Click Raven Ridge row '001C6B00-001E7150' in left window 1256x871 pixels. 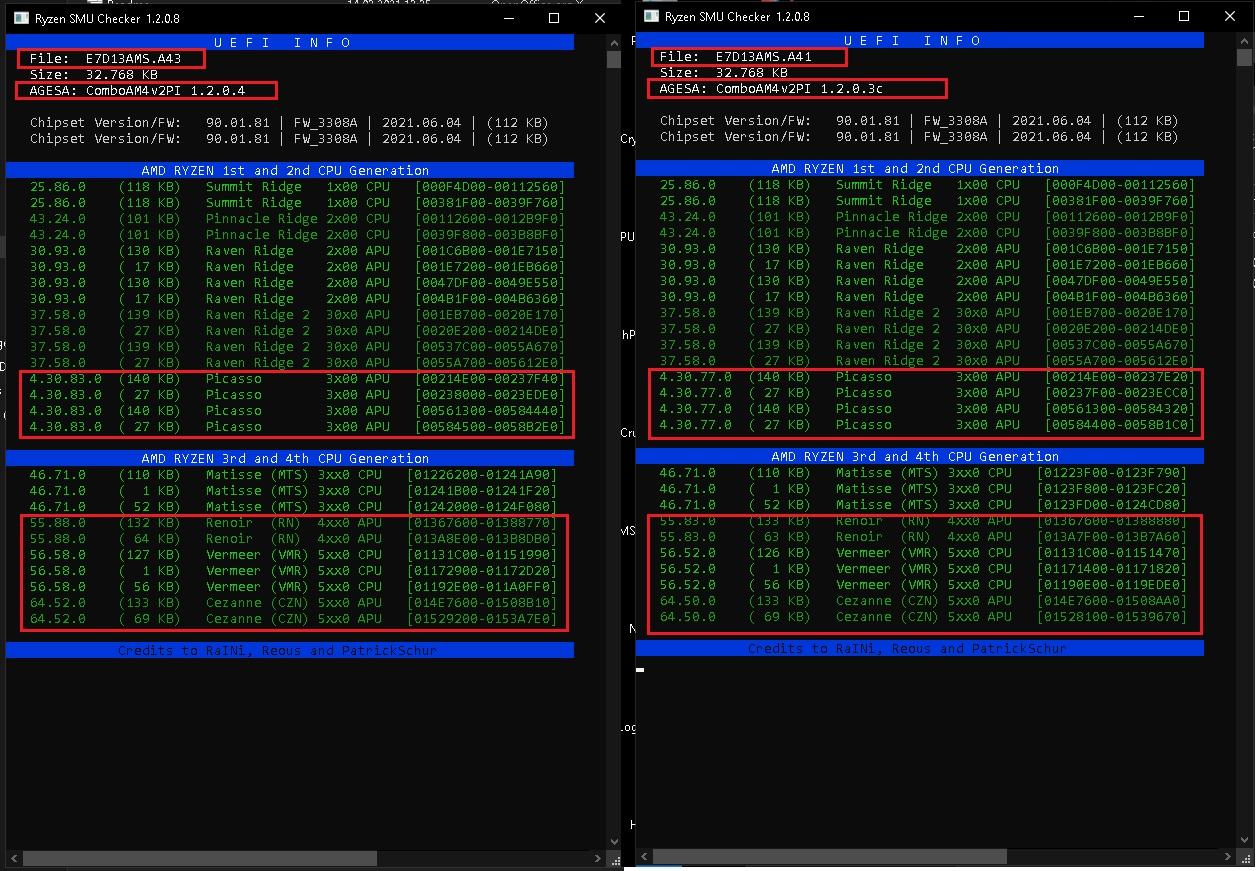297,250
